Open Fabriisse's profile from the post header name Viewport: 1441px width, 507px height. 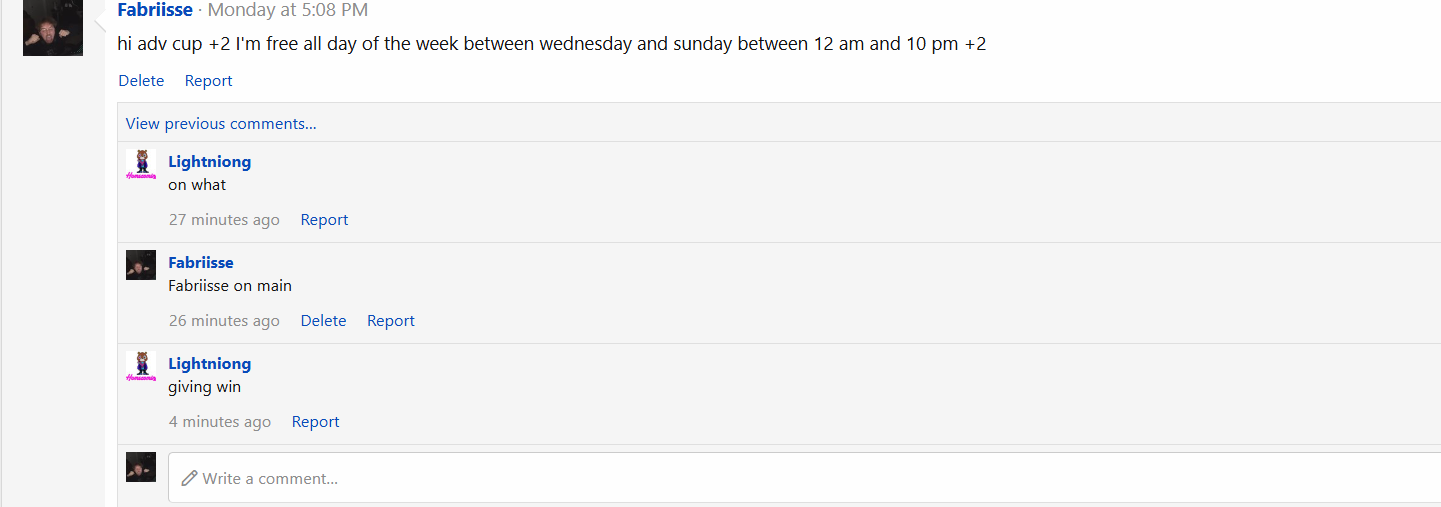click(x=155, y=10)
